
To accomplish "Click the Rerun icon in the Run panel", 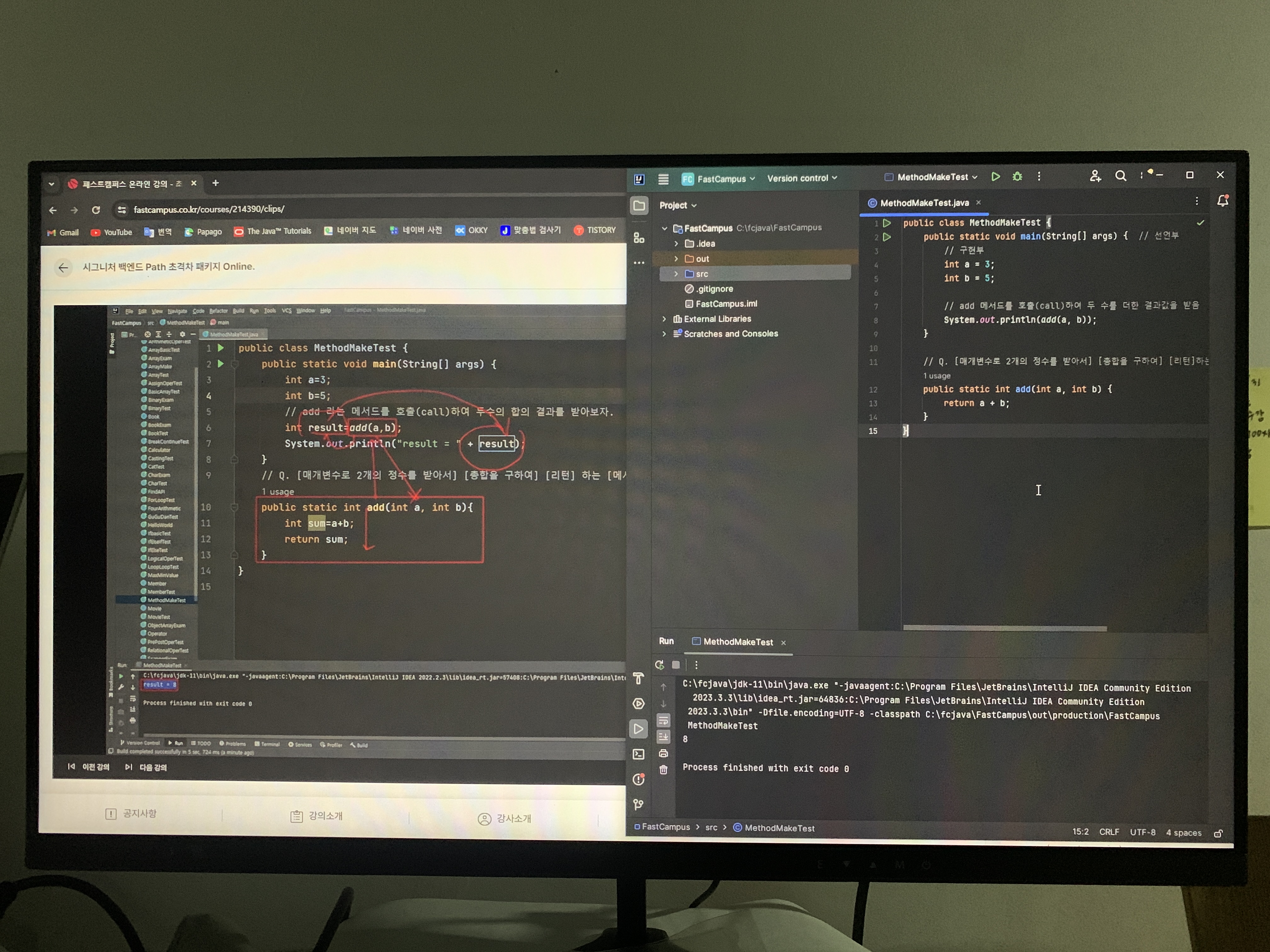I will [660, 665].
